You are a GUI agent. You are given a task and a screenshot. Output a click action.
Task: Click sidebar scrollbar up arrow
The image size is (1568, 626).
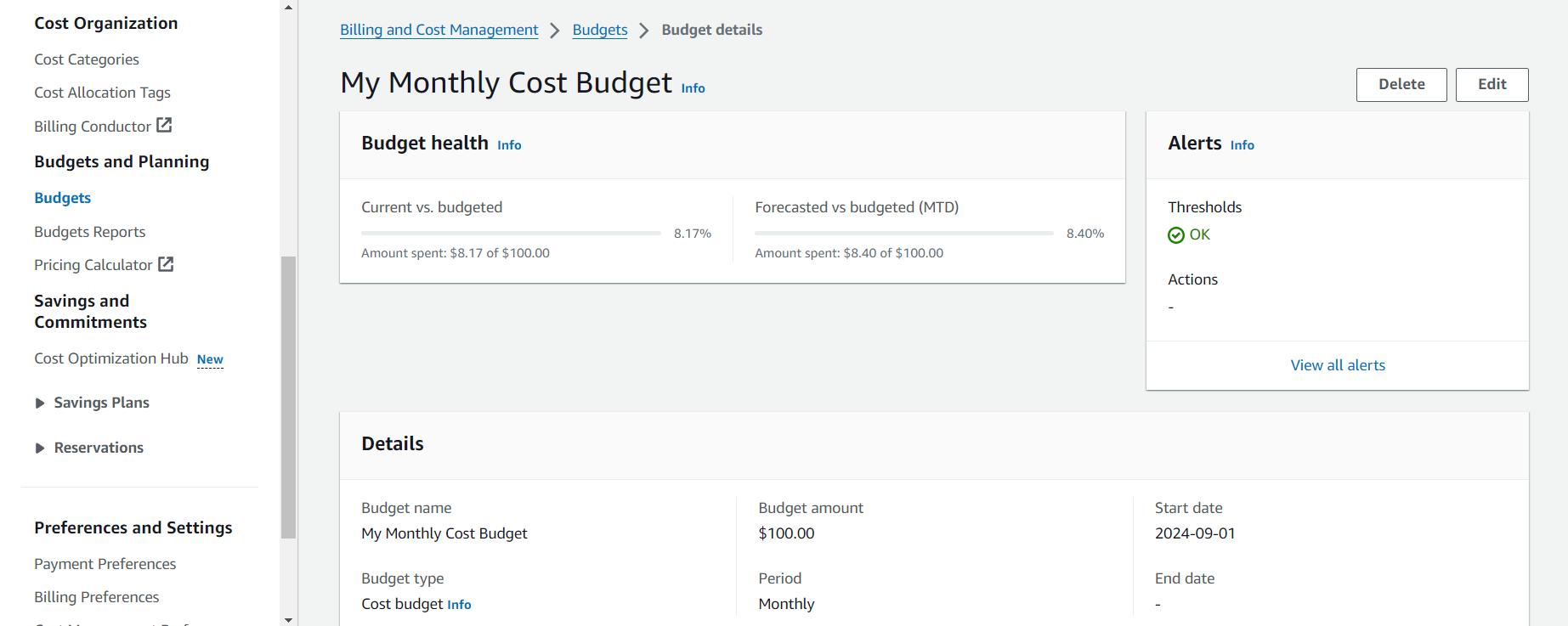(x=288, y=7)
